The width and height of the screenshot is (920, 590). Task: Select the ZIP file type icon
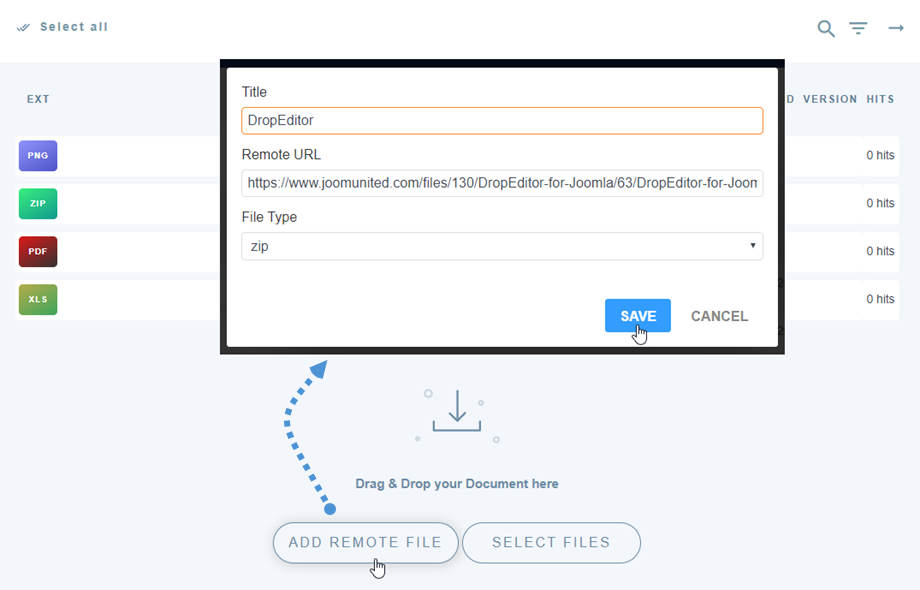point(38,203)
